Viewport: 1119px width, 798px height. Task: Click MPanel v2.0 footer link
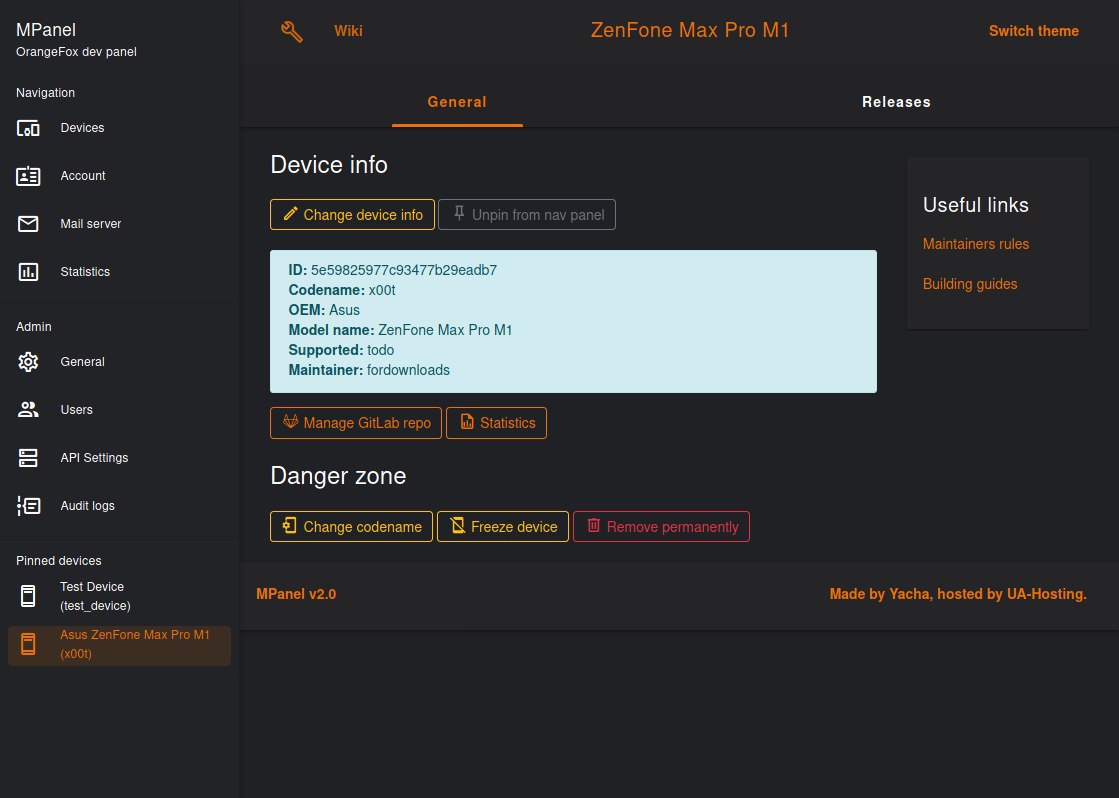296,594
